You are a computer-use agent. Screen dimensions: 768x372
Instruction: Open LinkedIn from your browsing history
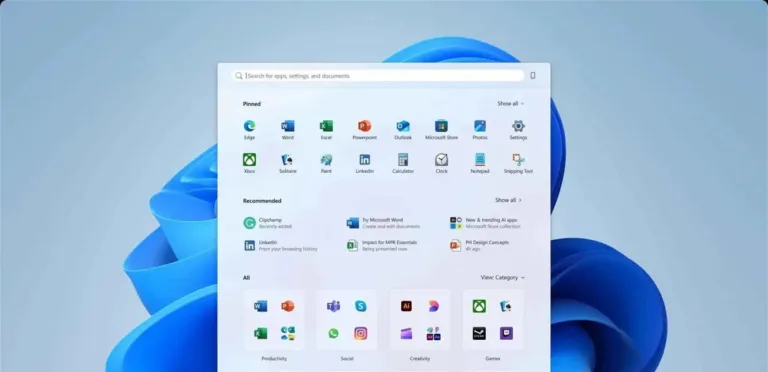(281, 246)
